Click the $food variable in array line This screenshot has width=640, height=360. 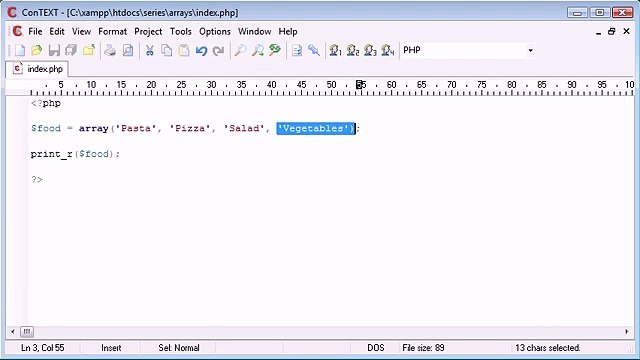46,129
